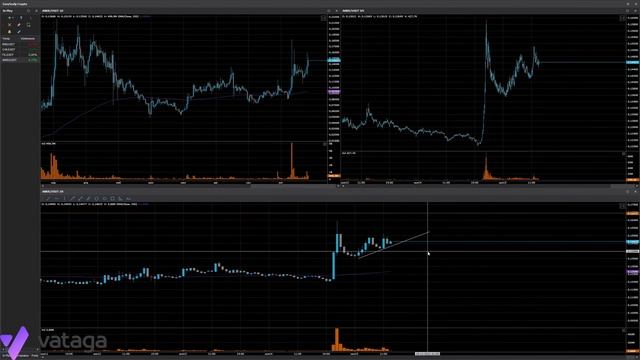Select the ray line drawing tool
The height and width of the screenshot is (360, 640).
coord(80,198)
